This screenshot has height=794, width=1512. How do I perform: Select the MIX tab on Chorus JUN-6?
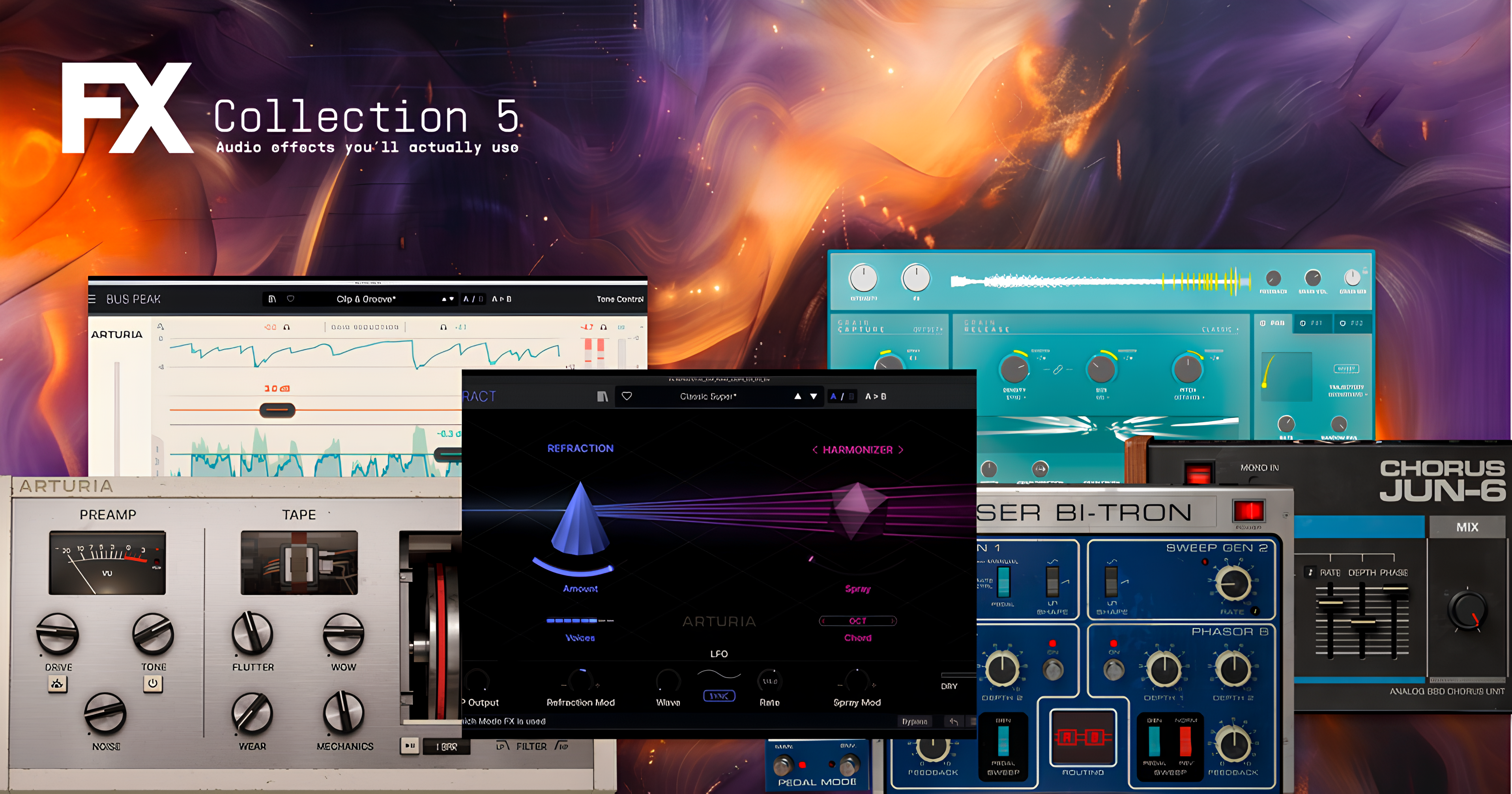(1467, 527)
